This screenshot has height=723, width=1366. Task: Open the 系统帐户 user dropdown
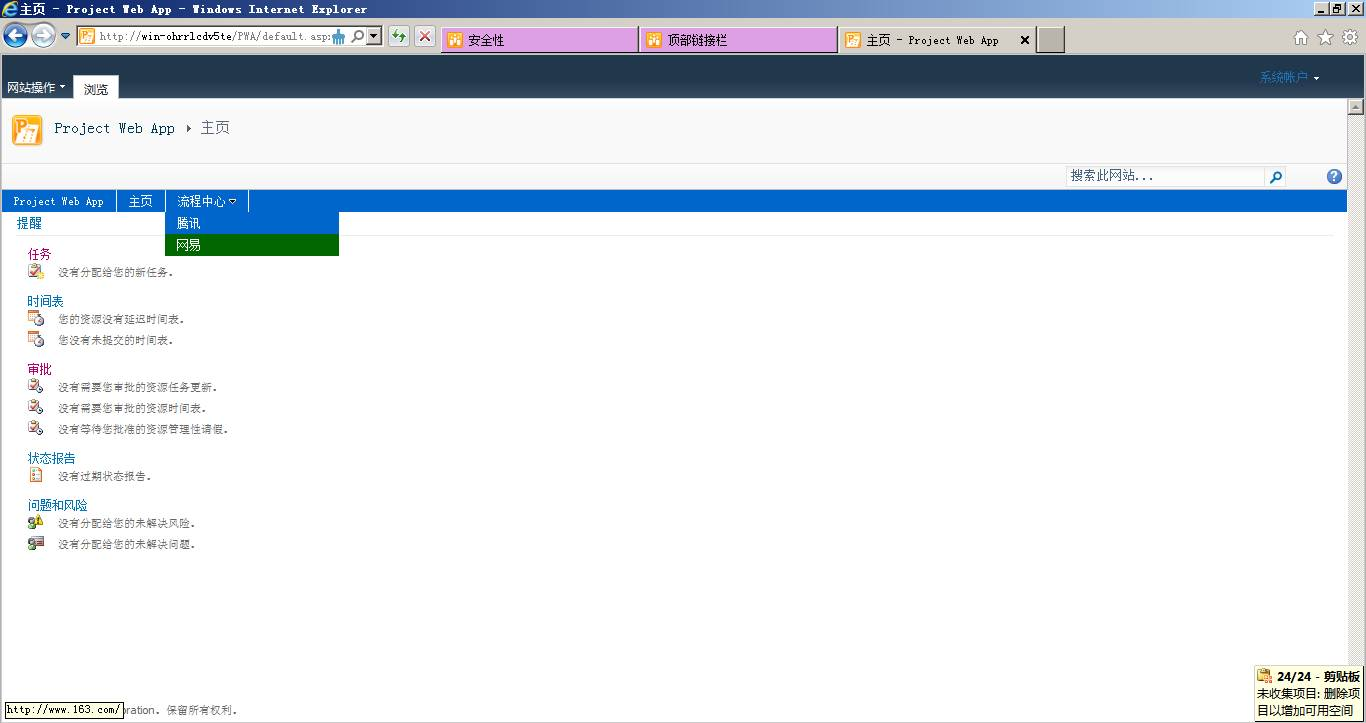point(1290,77)
